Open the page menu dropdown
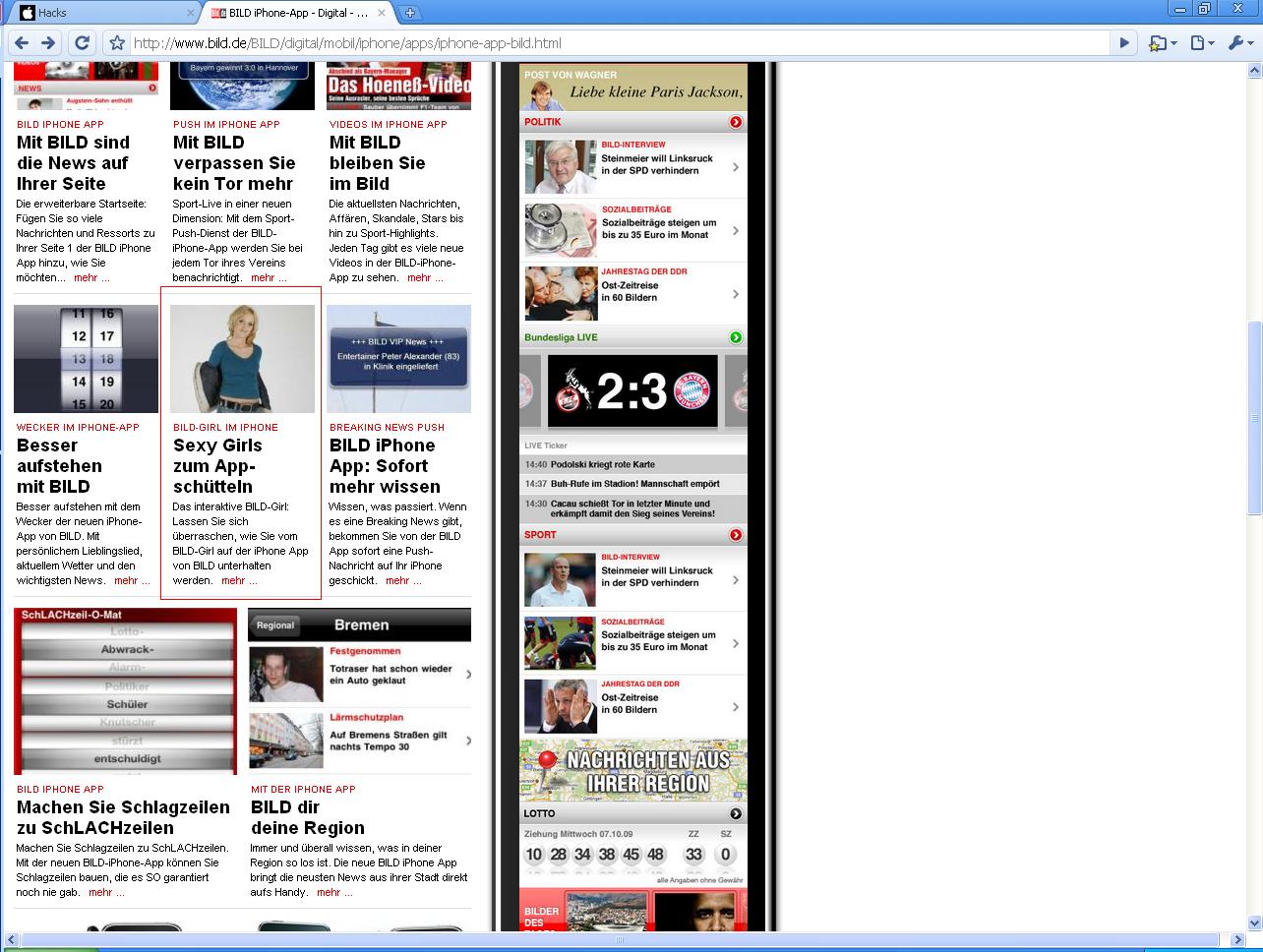 (x=1202, y=43)
